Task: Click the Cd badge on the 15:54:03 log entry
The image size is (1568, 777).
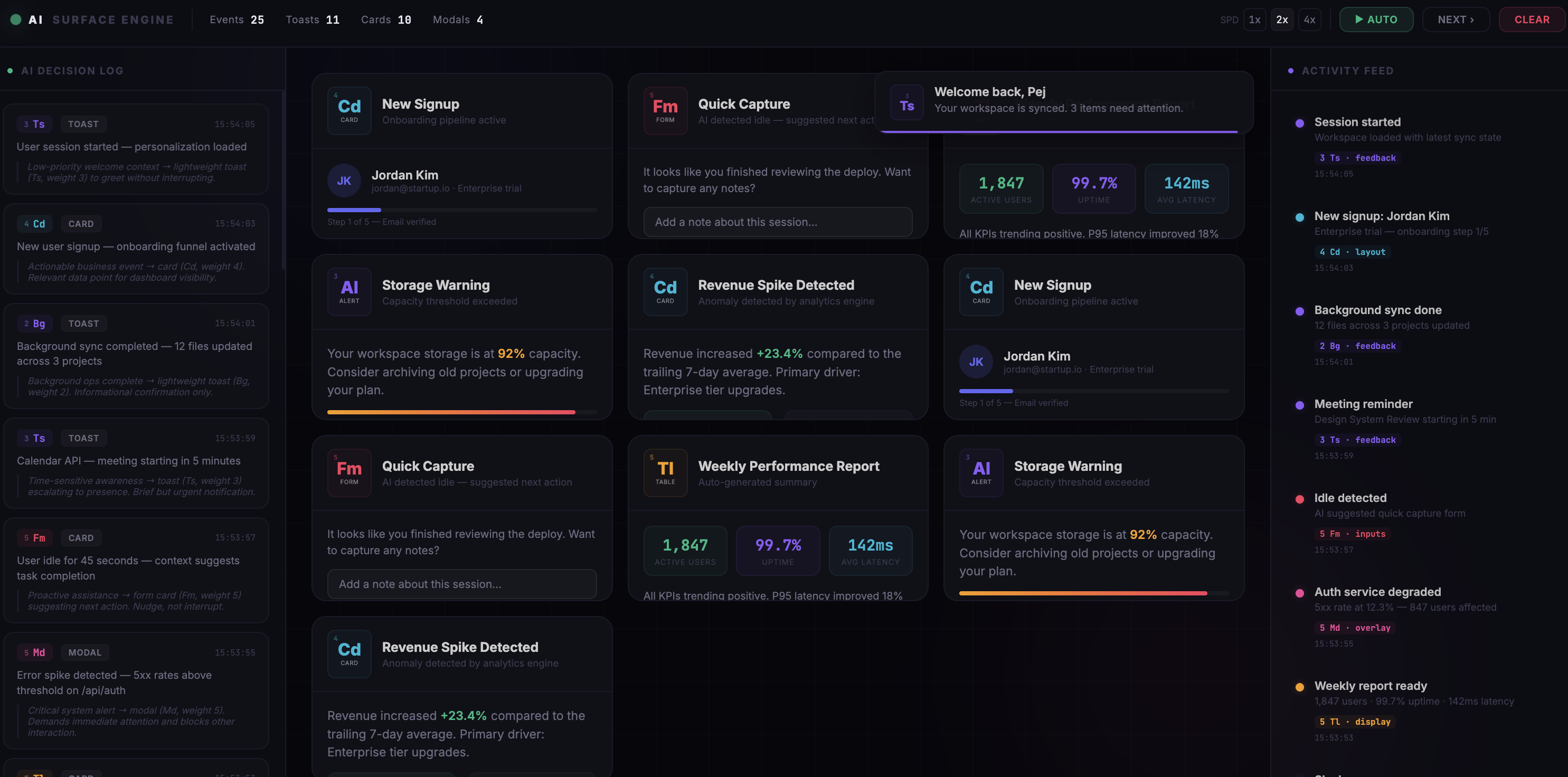Action: (34, 224)
